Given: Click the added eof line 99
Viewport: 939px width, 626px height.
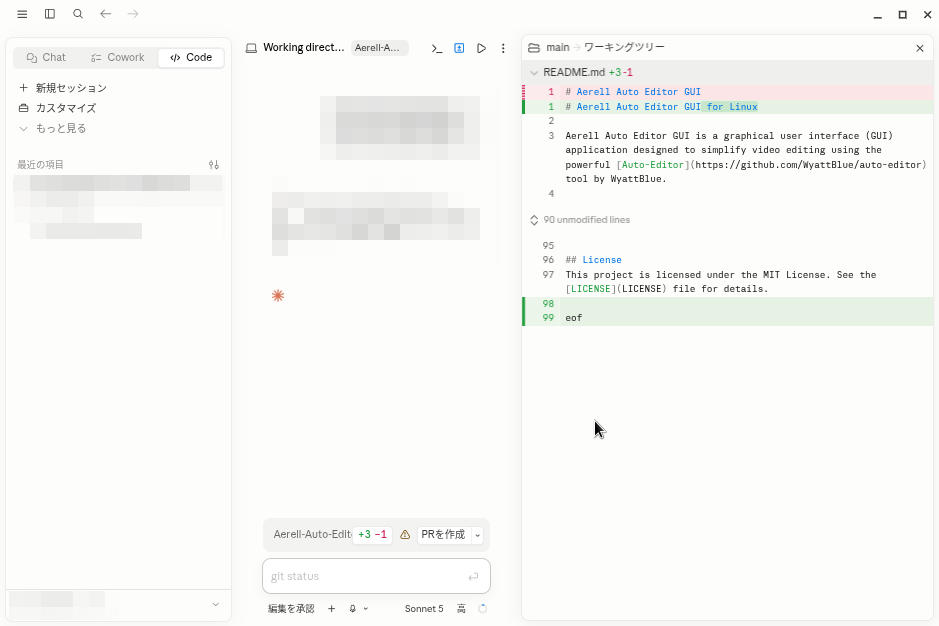Looking at the screenshot, I should tap(728, 318).
